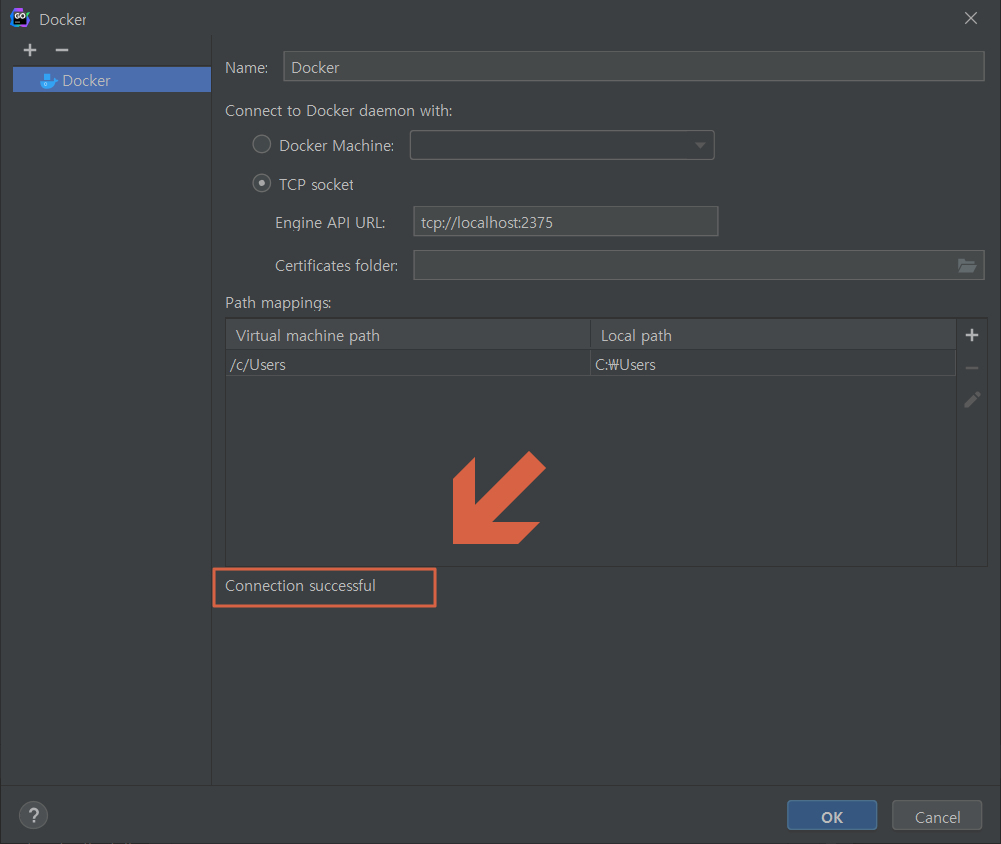Click the Connection successful status text

(x=300, y=585)
